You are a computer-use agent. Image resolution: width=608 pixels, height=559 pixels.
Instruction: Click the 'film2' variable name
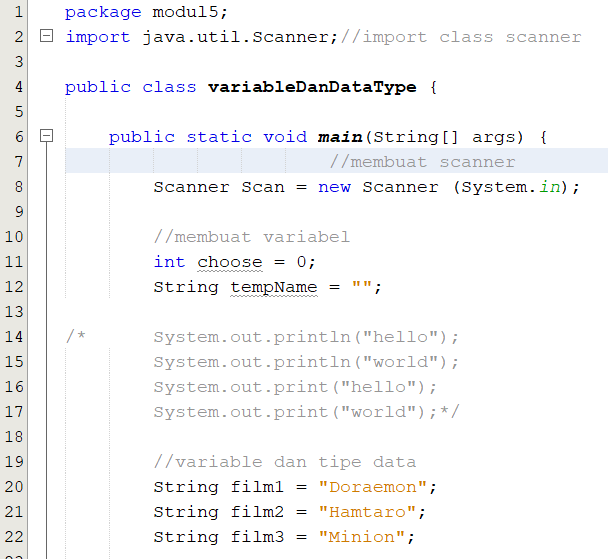click(257, 512)
